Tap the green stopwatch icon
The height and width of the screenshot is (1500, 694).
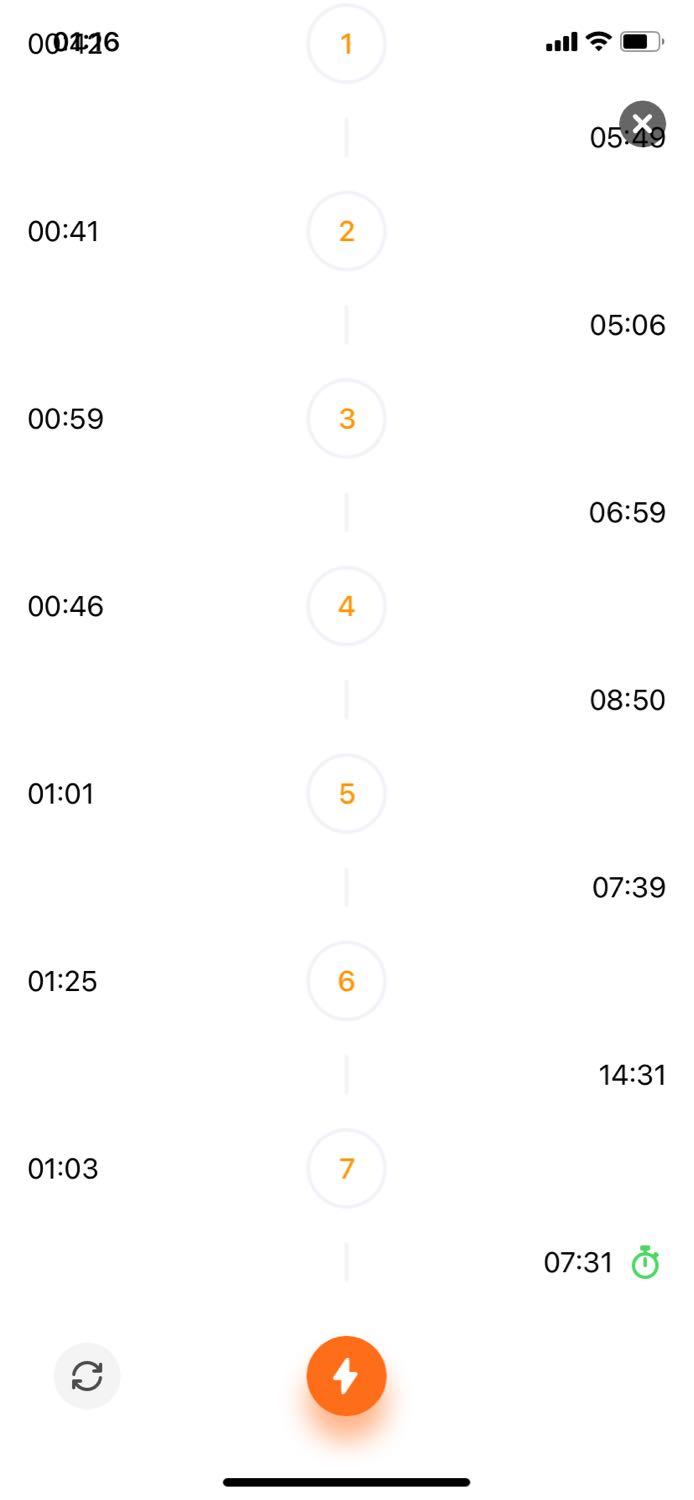(x=646, y=1263)
